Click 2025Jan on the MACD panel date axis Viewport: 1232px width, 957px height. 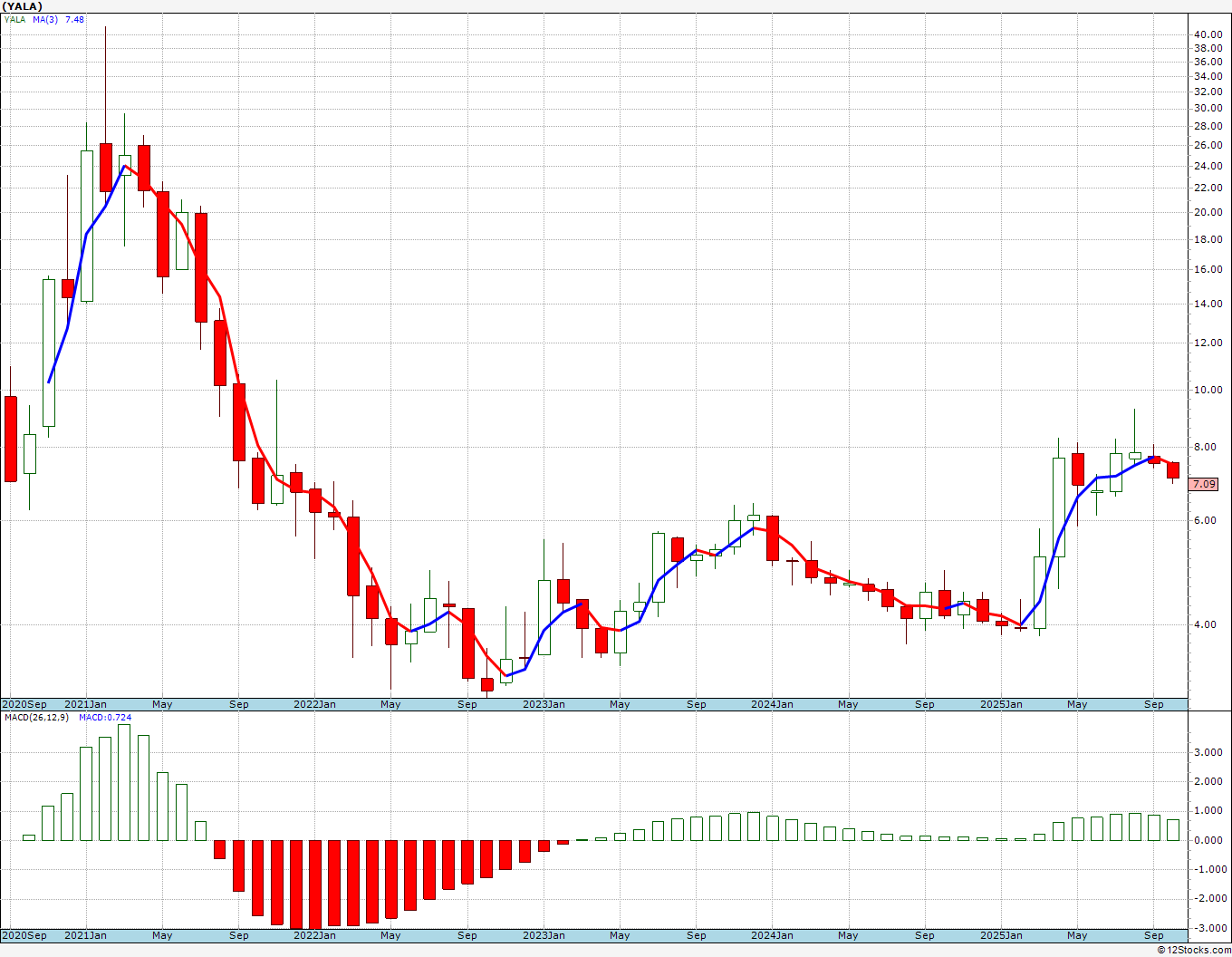pos(1001,935)
